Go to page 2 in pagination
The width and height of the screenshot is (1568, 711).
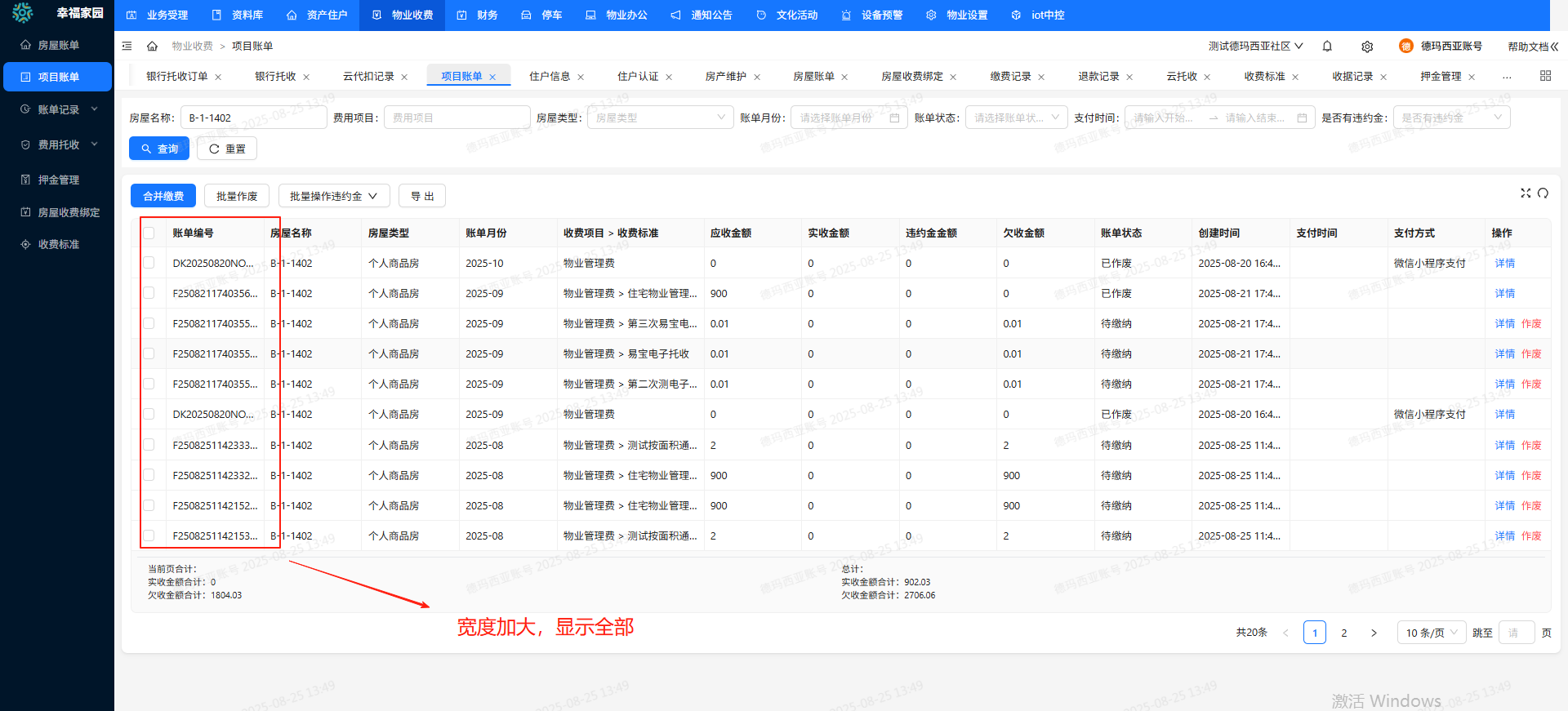(x=1344, y=633)
